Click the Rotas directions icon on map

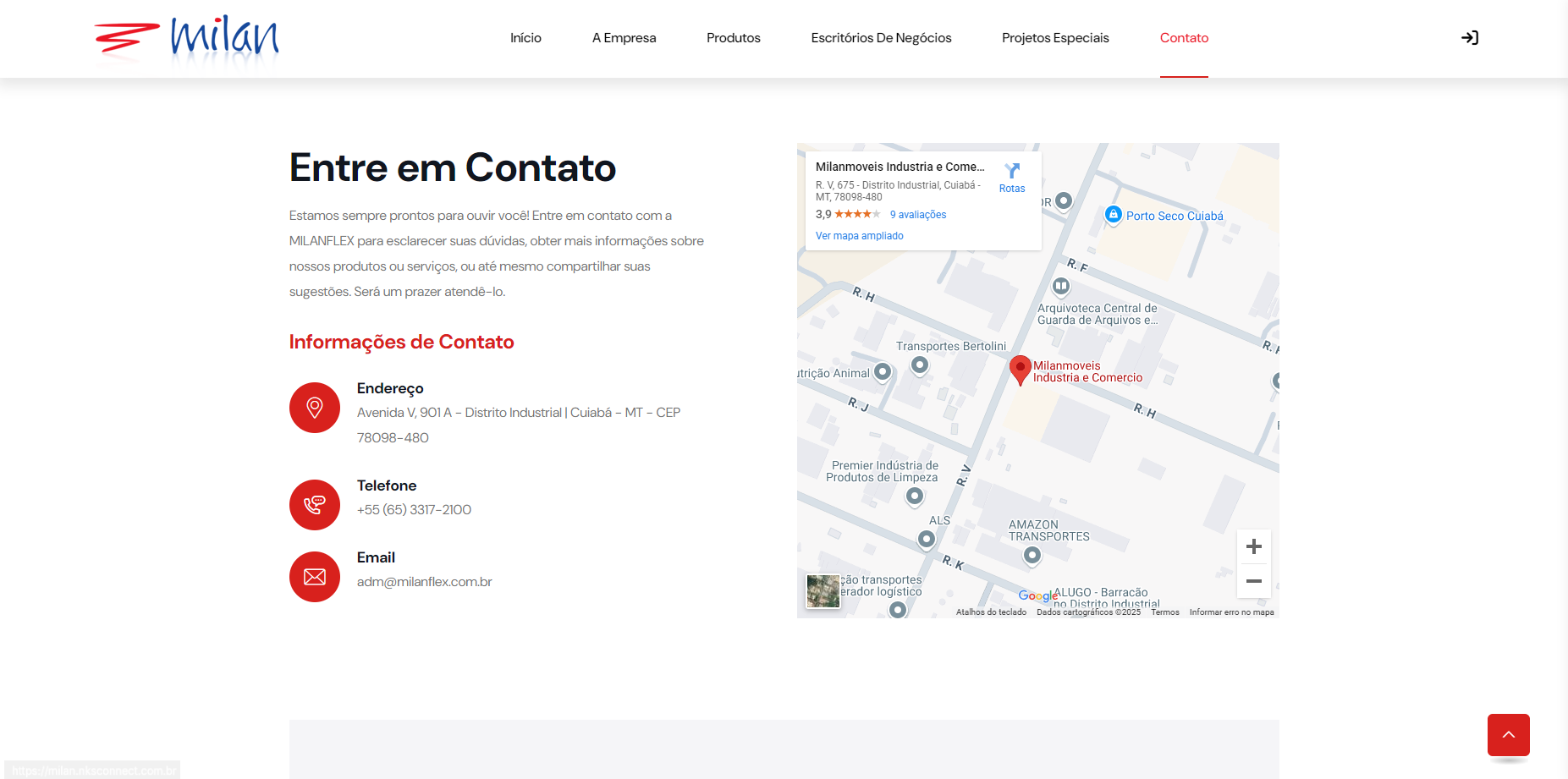coord(1012,178)
